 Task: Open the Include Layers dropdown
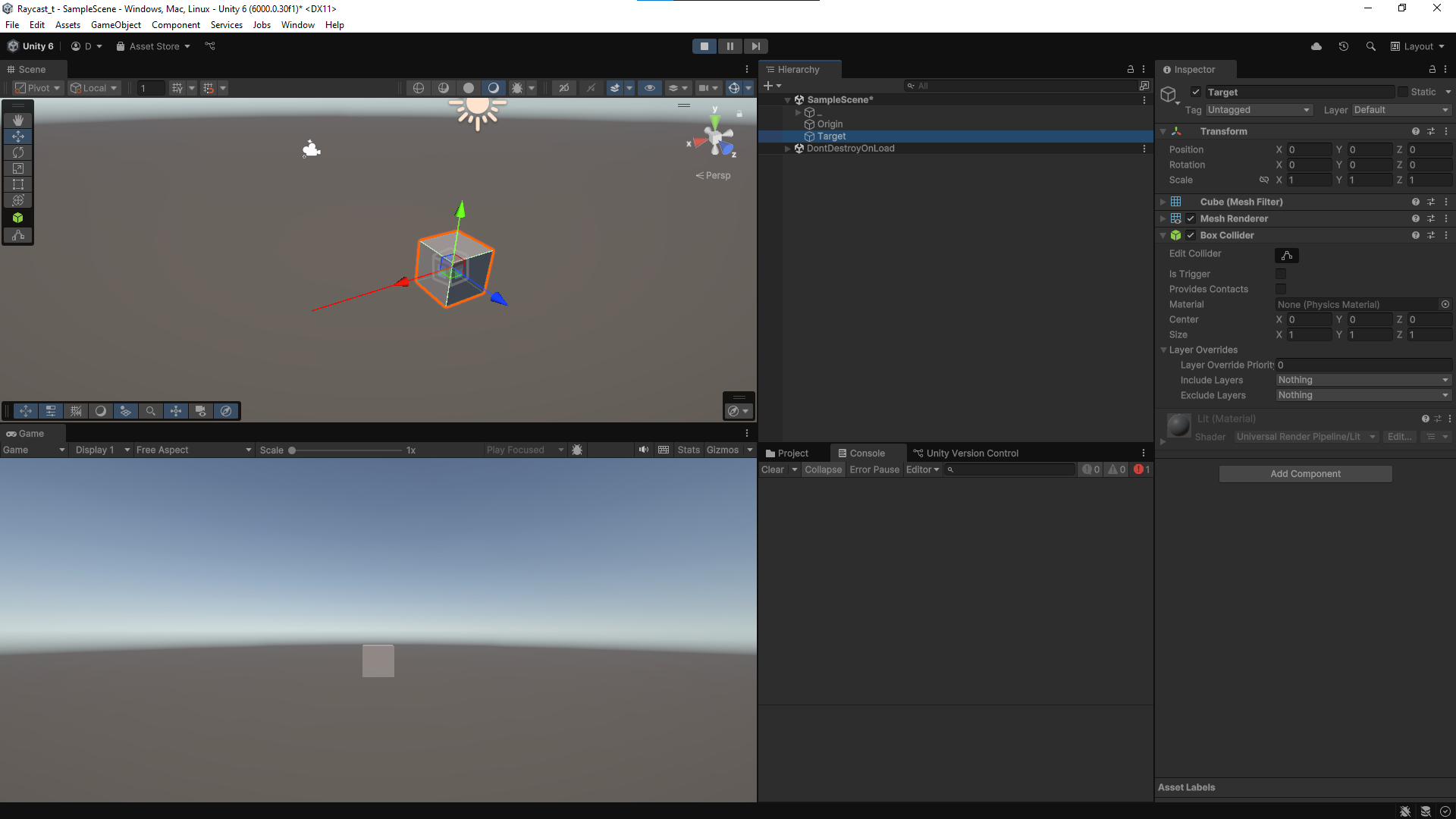click(1363, 380)
